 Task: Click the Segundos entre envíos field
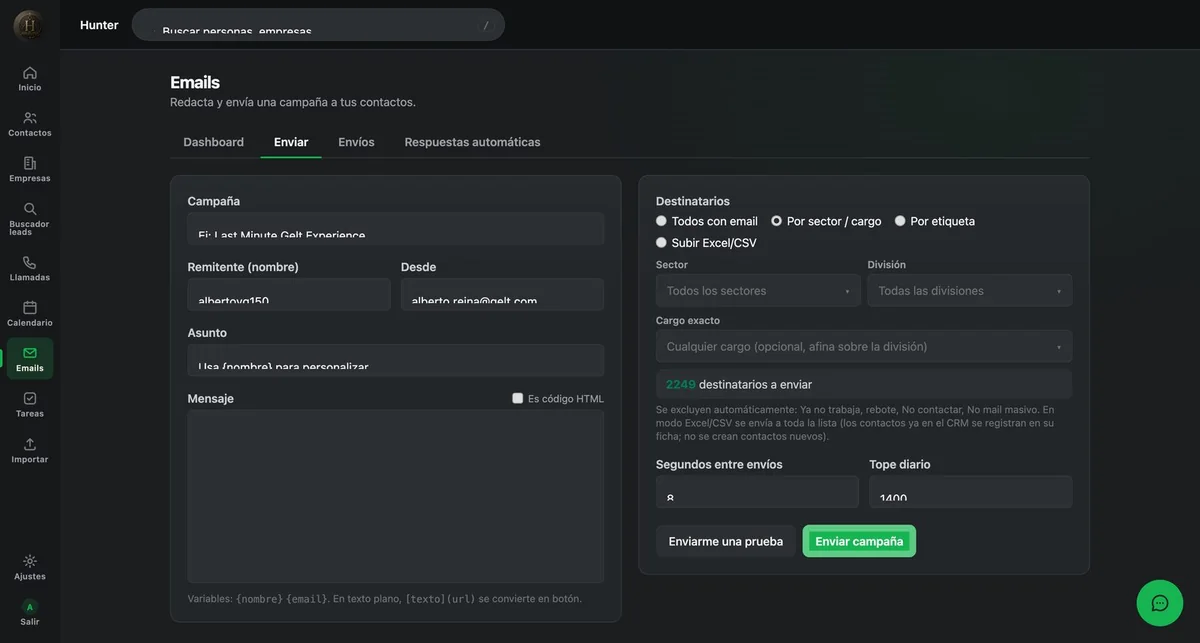757,492
